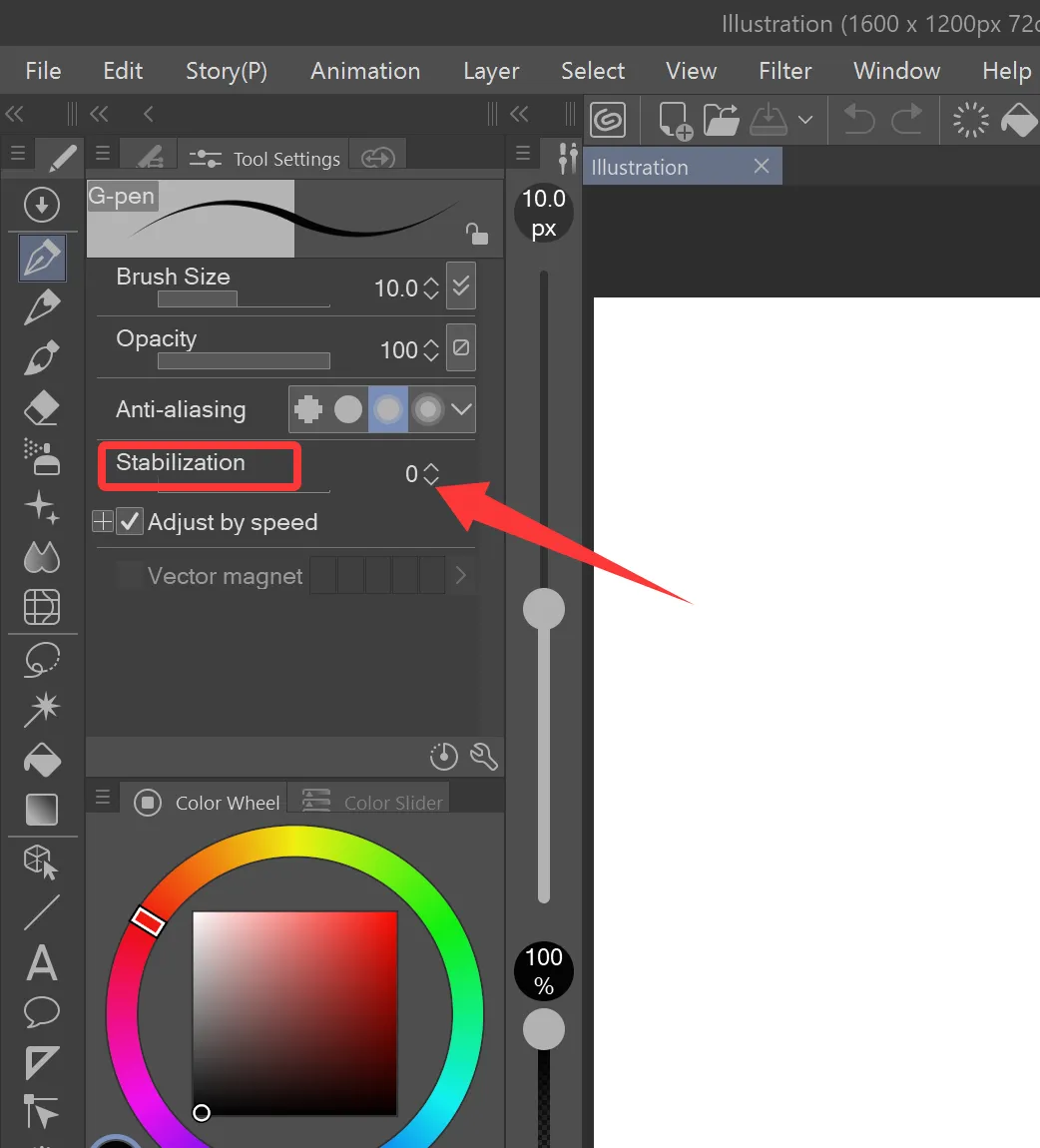Open the Edit menu

pyautogui.click(x=123, y=71)
